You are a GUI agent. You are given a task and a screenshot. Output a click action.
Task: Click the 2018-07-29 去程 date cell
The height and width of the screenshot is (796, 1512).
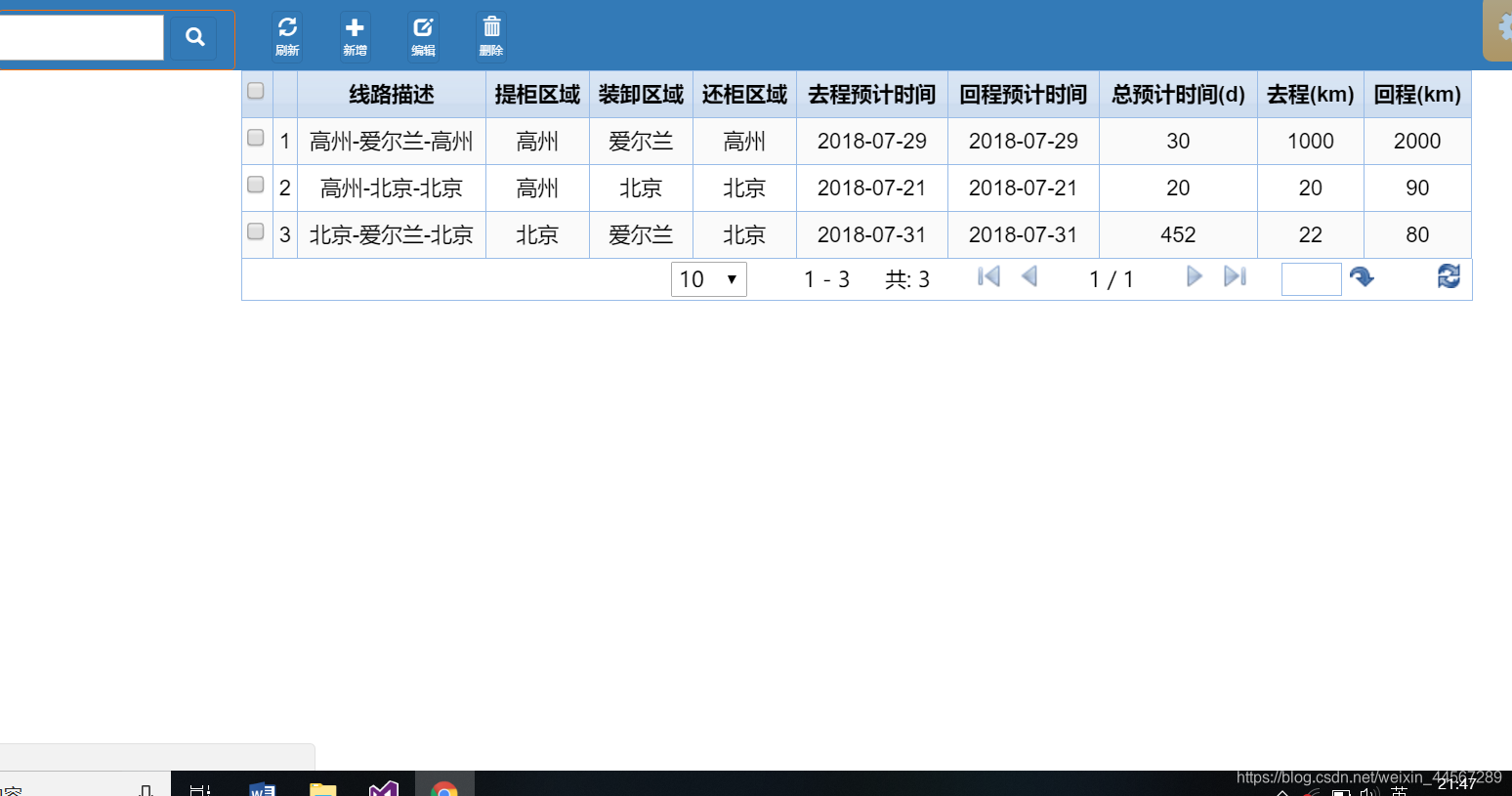coord(872,142)
